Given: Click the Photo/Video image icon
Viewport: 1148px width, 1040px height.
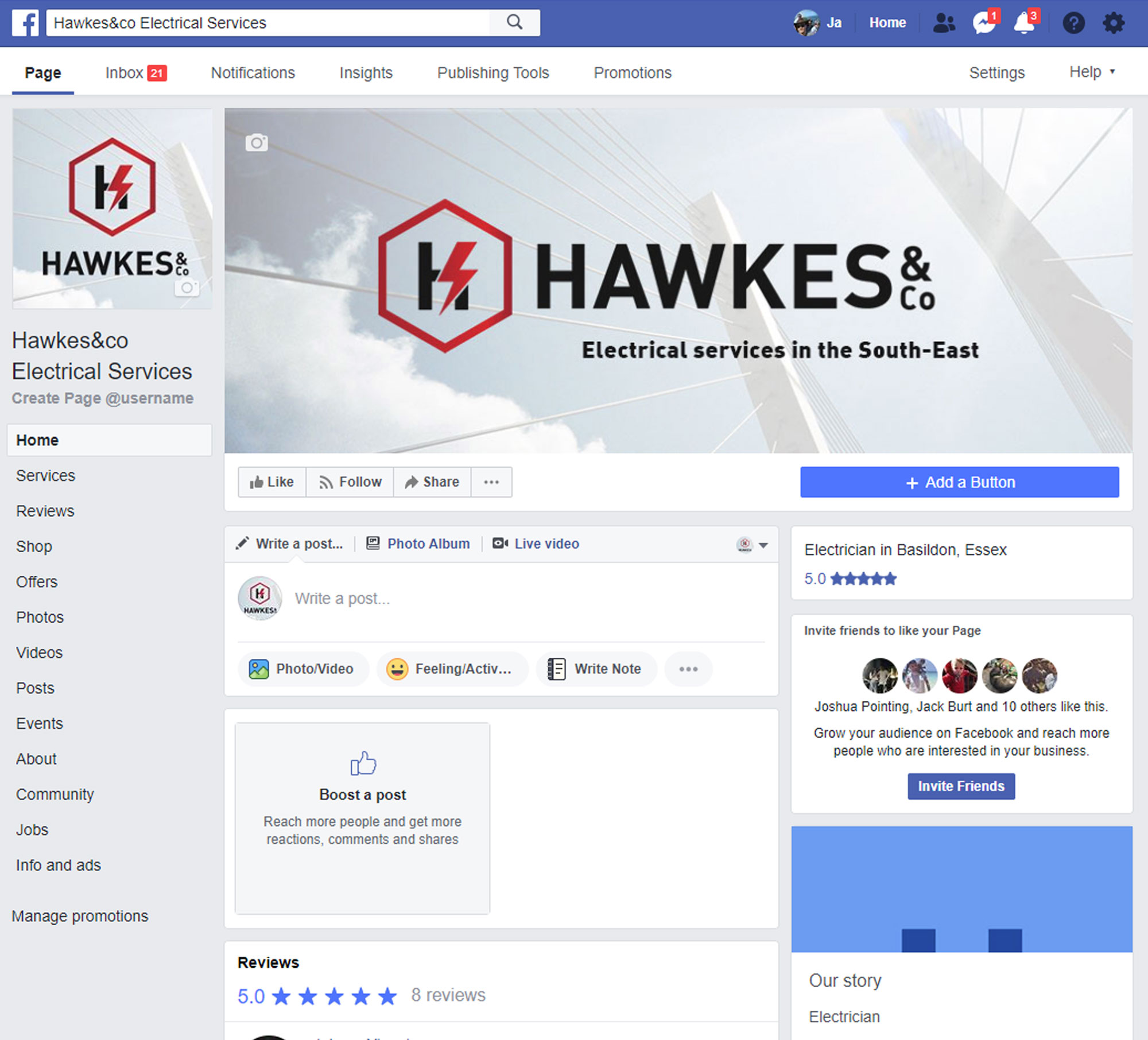Looking at the screenshot, I should coord(258,669).
